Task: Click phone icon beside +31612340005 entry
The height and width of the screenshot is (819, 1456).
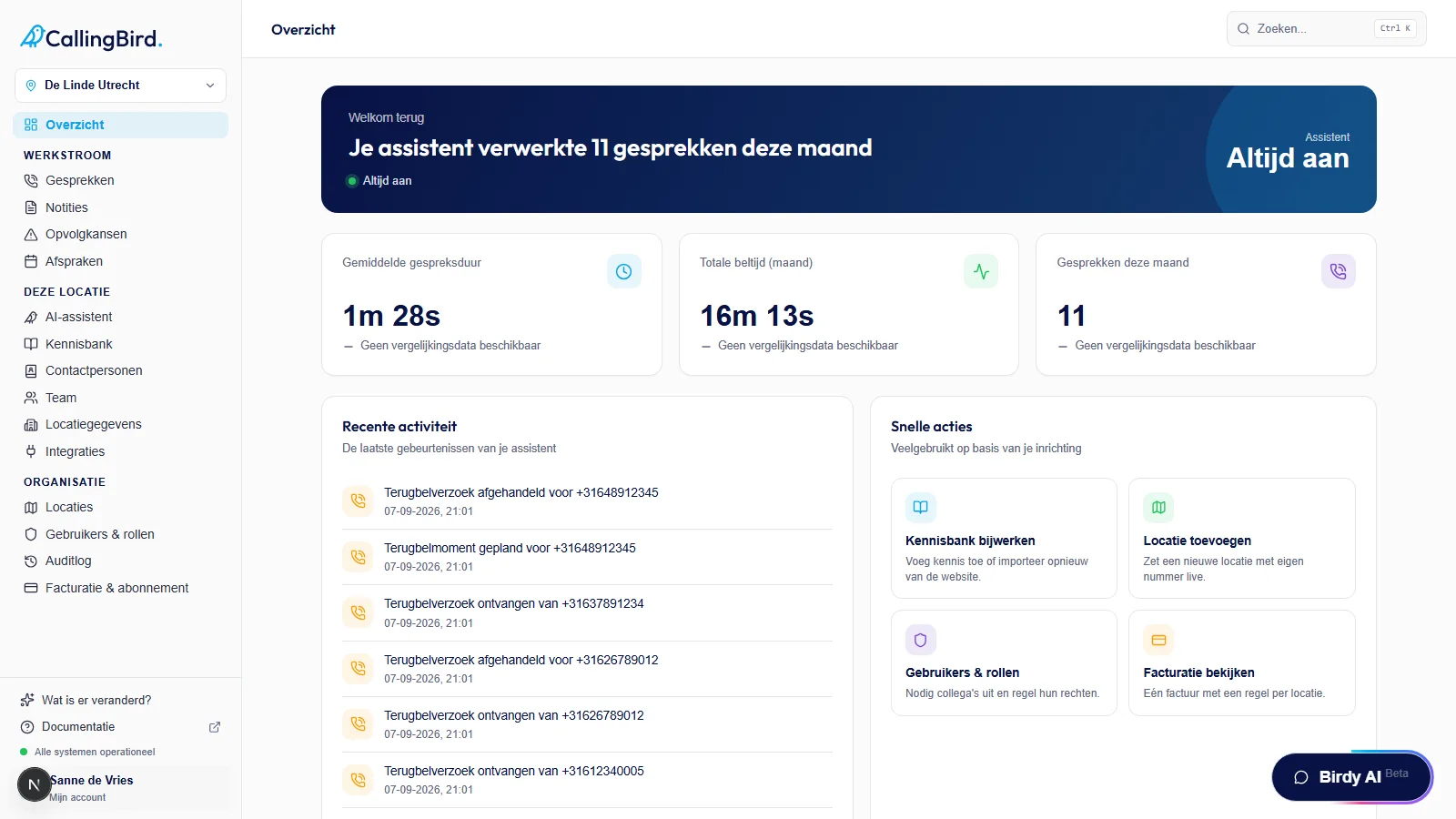Action: (358, 780)
